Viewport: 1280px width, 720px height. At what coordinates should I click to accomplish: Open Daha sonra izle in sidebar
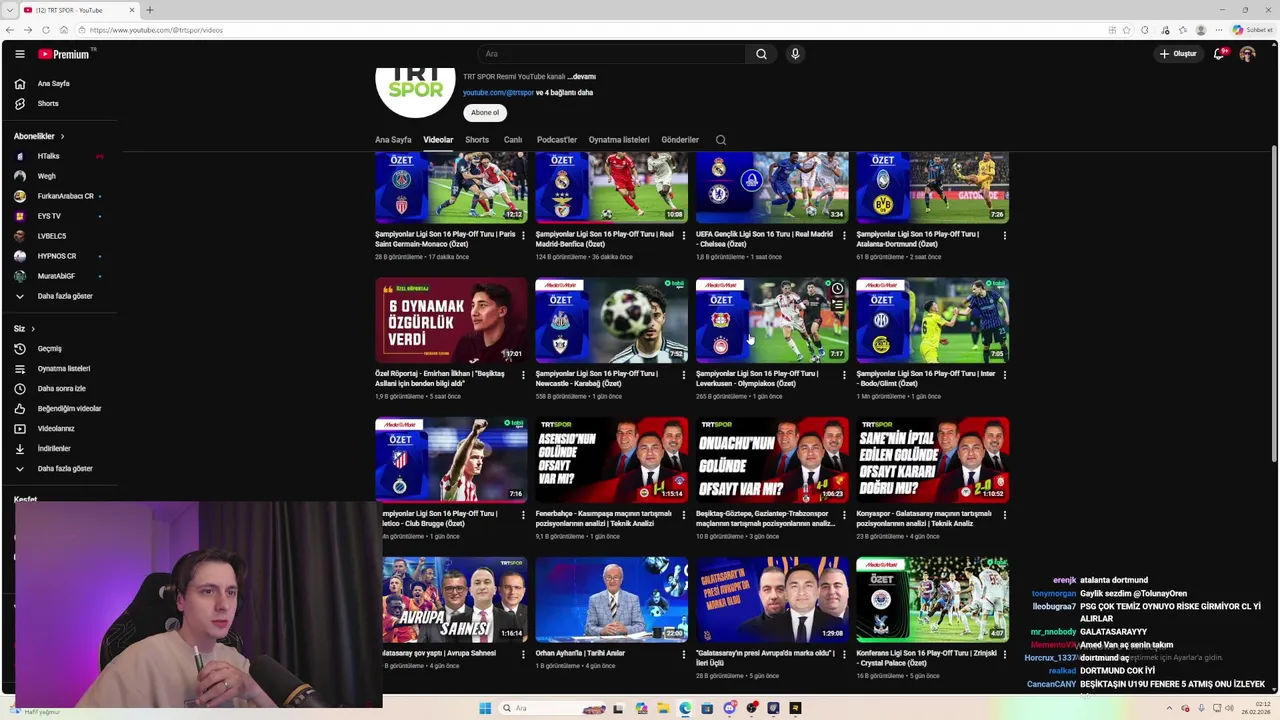(60, 389)
